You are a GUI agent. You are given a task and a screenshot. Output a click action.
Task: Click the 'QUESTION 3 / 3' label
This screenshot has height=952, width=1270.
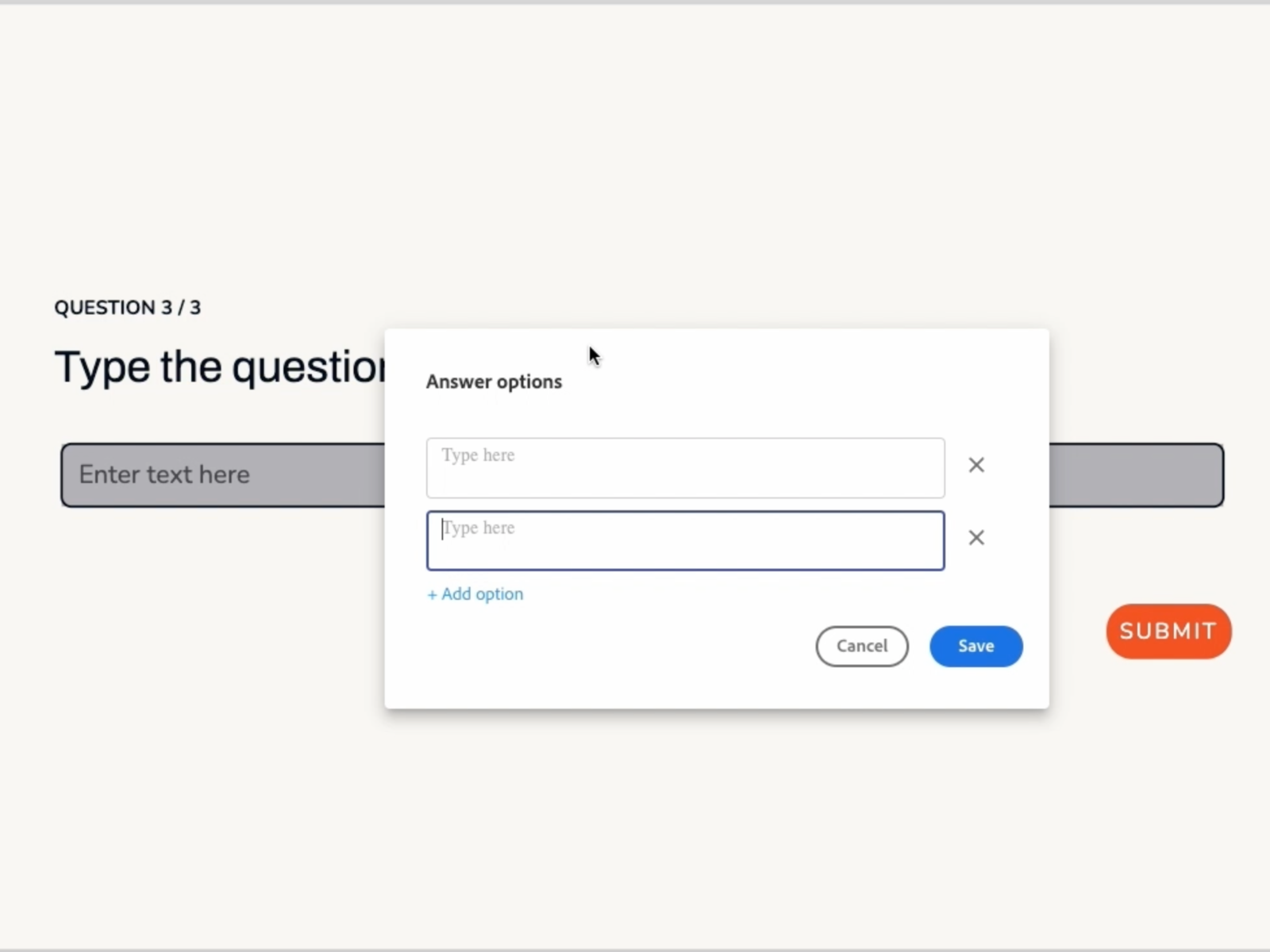click(127, 308)
